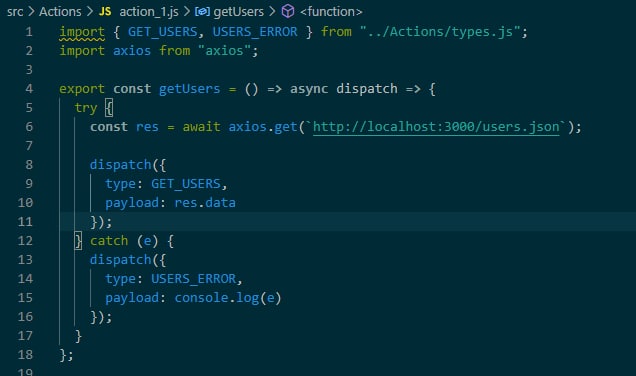Click the highlighted opening brace after try

click(109, 108)
